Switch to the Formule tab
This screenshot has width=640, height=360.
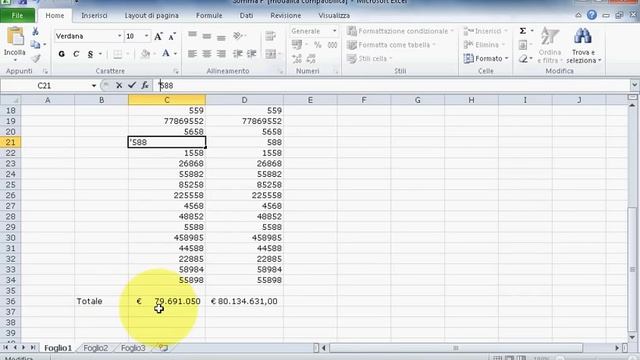pyautogui.click(x=209, y=16)
